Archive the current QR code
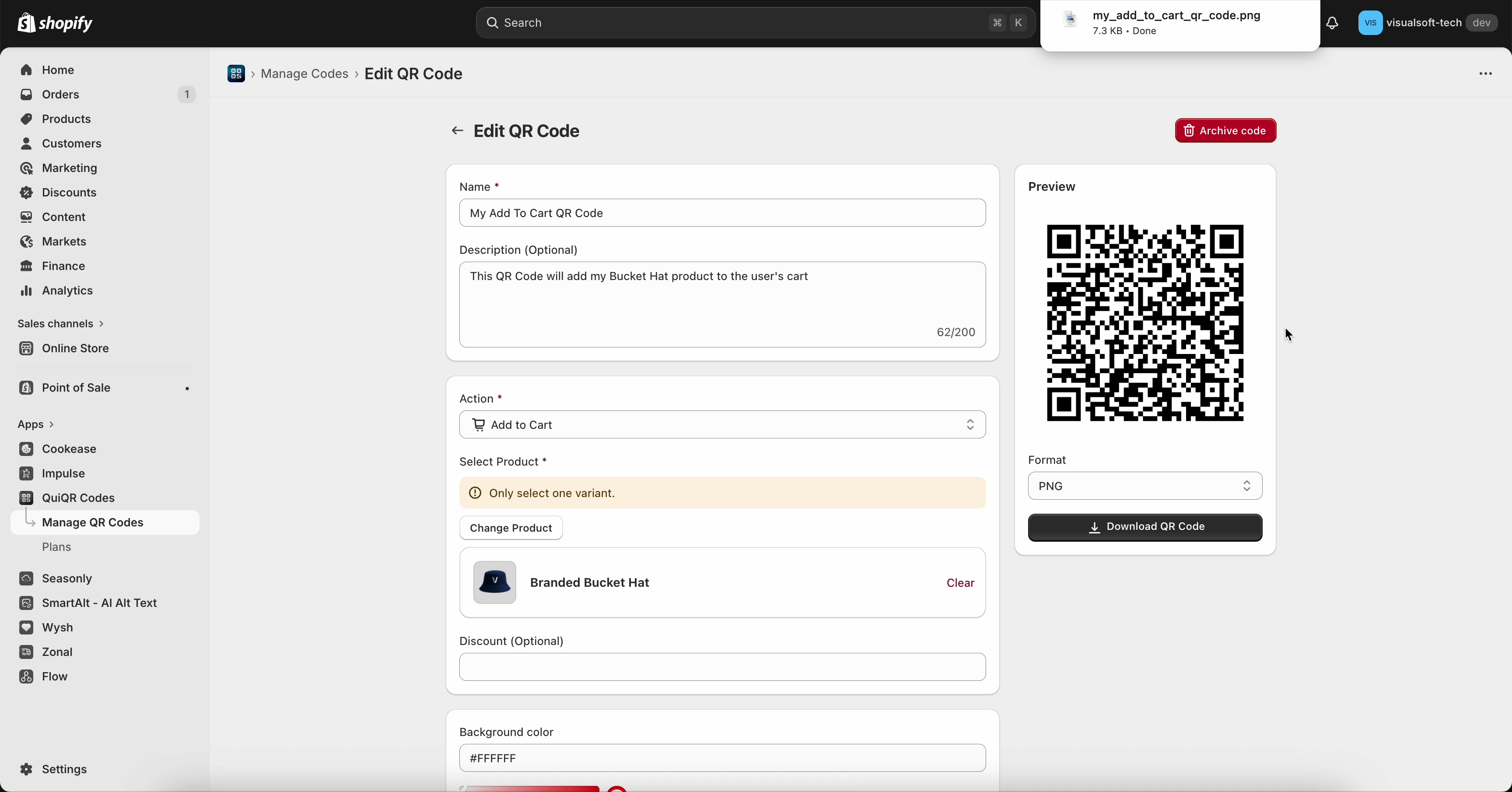 pos(1225,130)
